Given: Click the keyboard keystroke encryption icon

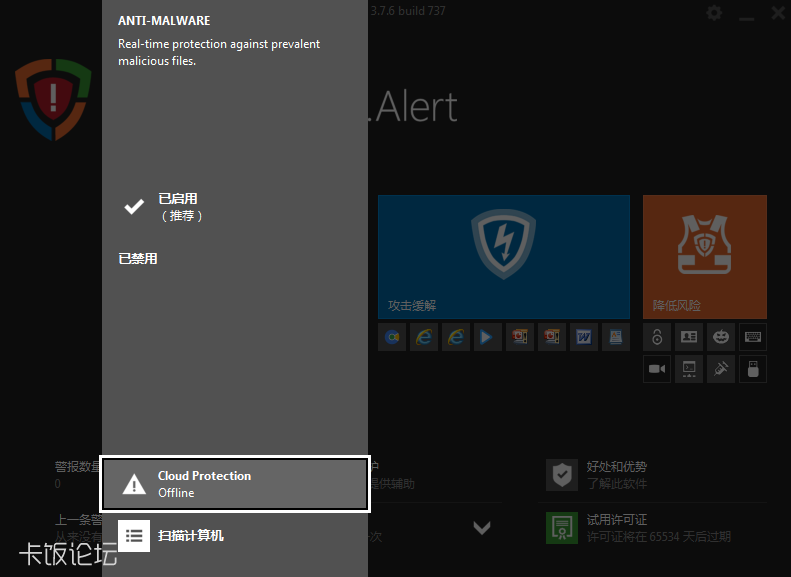Looking at the screenshot, I should [753, 337].
